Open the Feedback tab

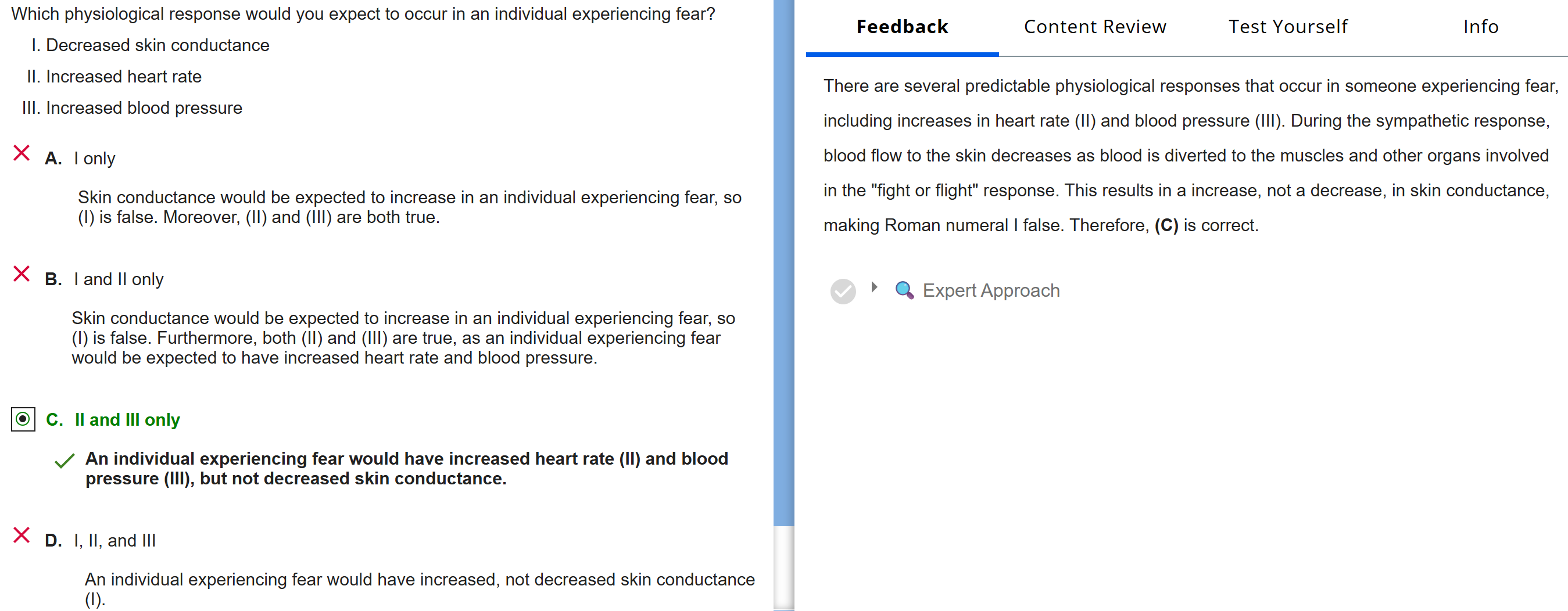click(901, 27)
